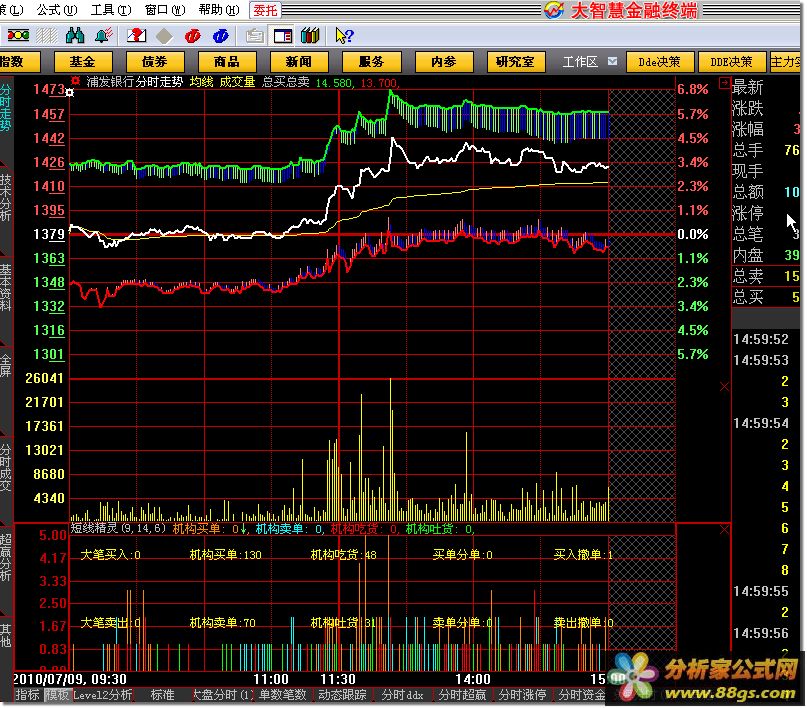The height and width of the screenshot is (708, 807).
Task: Switch to the 分时ddx bottom tab
Action: click(x=402, y=695)
